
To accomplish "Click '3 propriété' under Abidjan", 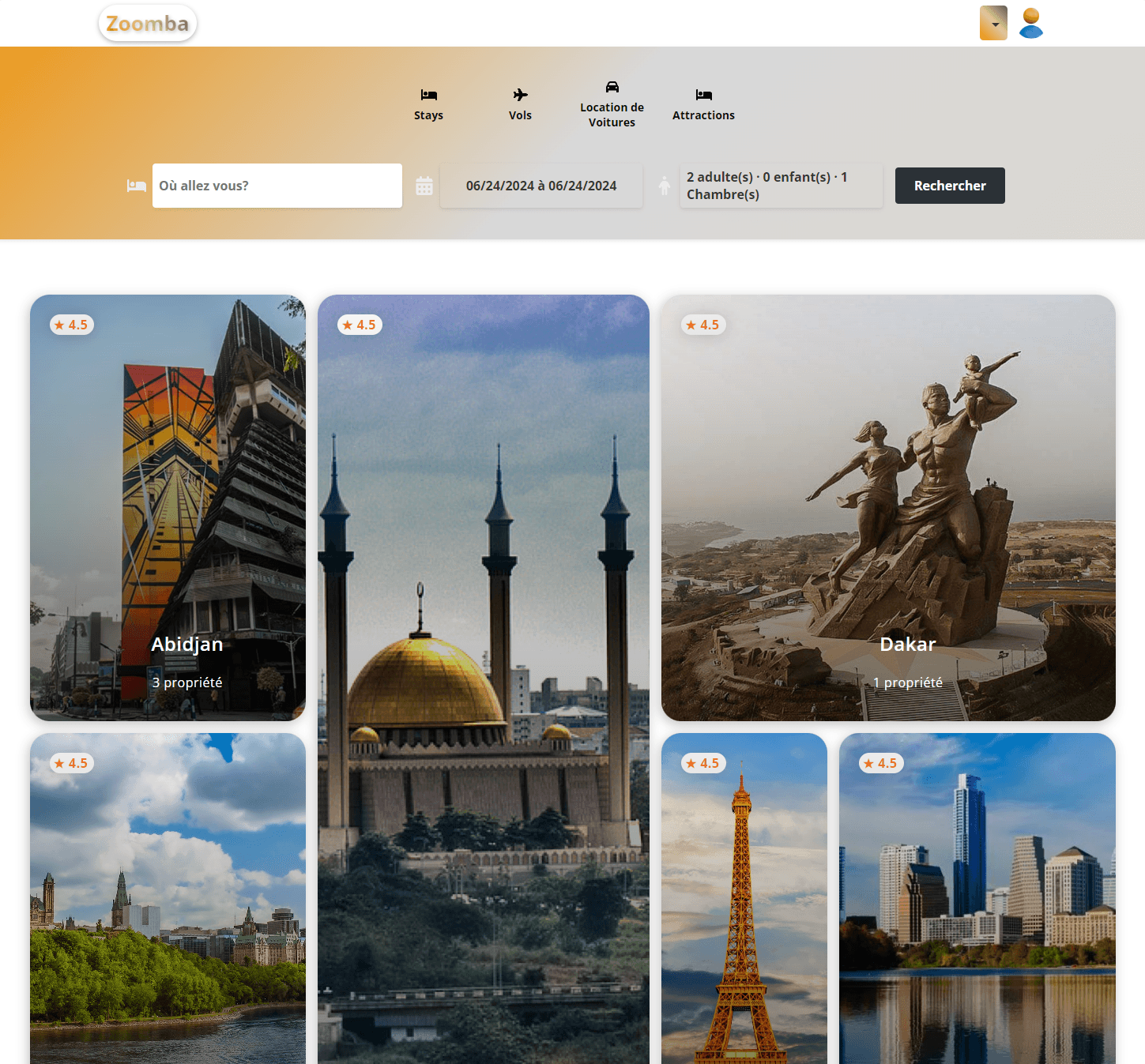I will (x=187, y=682).
